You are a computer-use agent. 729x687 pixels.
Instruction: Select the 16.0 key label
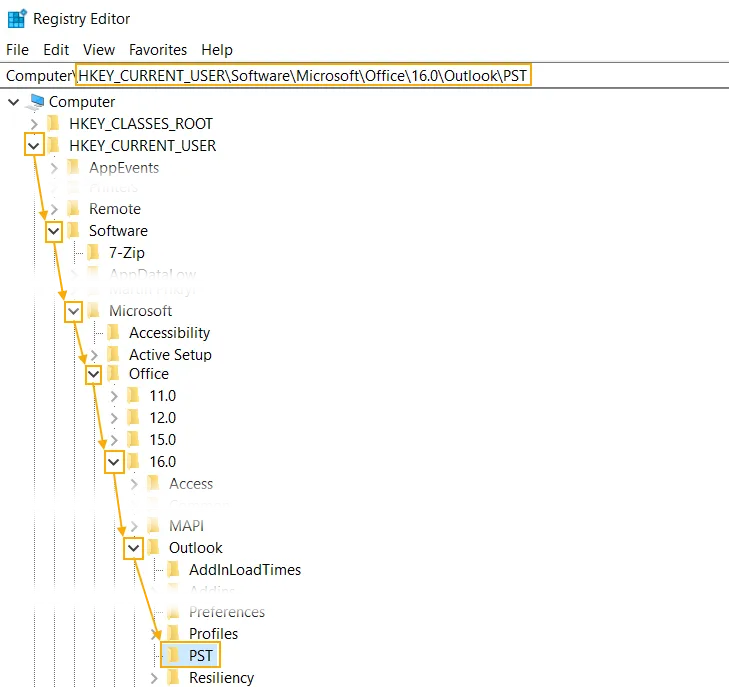pos(163,462)
